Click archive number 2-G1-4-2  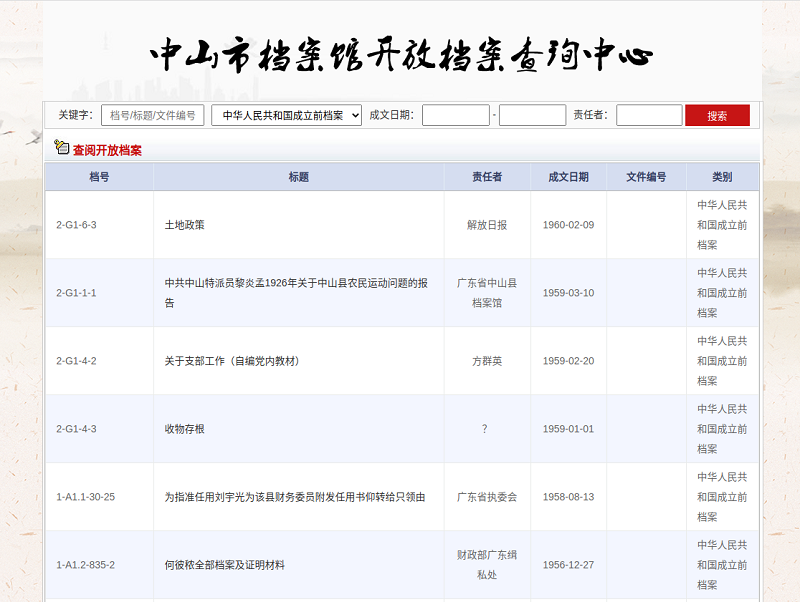[76, 361]
